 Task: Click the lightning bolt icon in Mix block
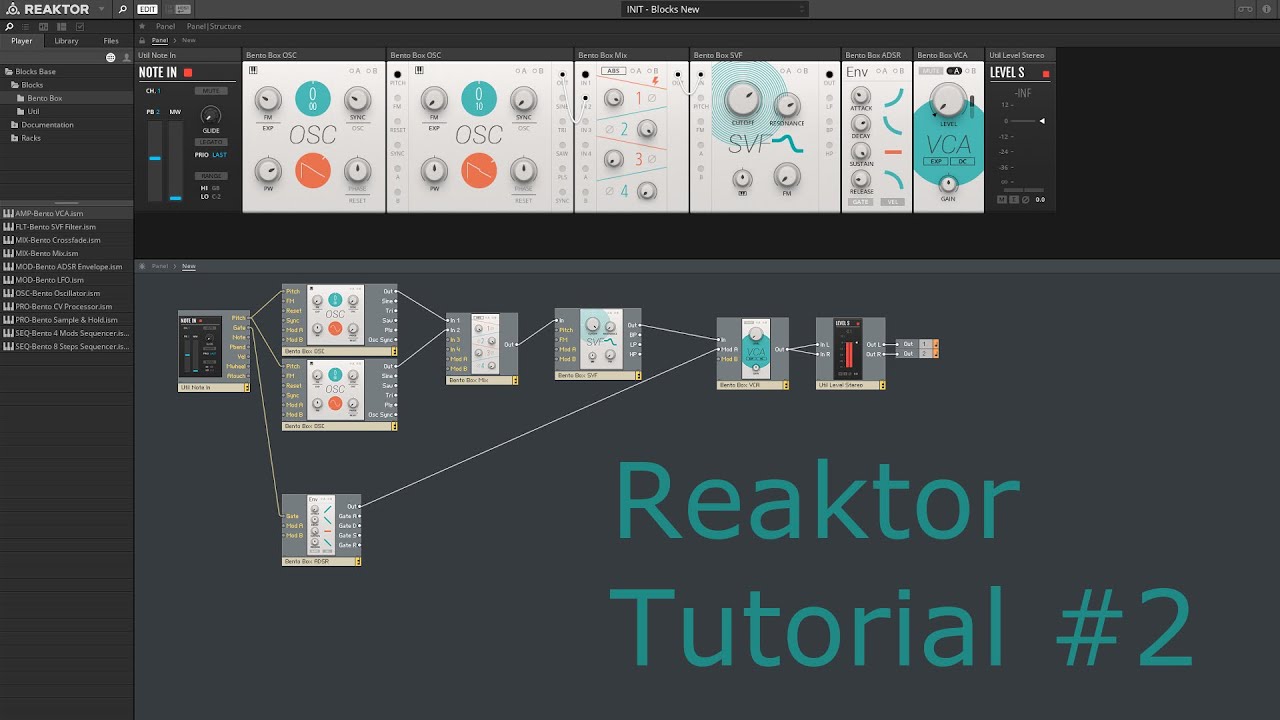655,80
